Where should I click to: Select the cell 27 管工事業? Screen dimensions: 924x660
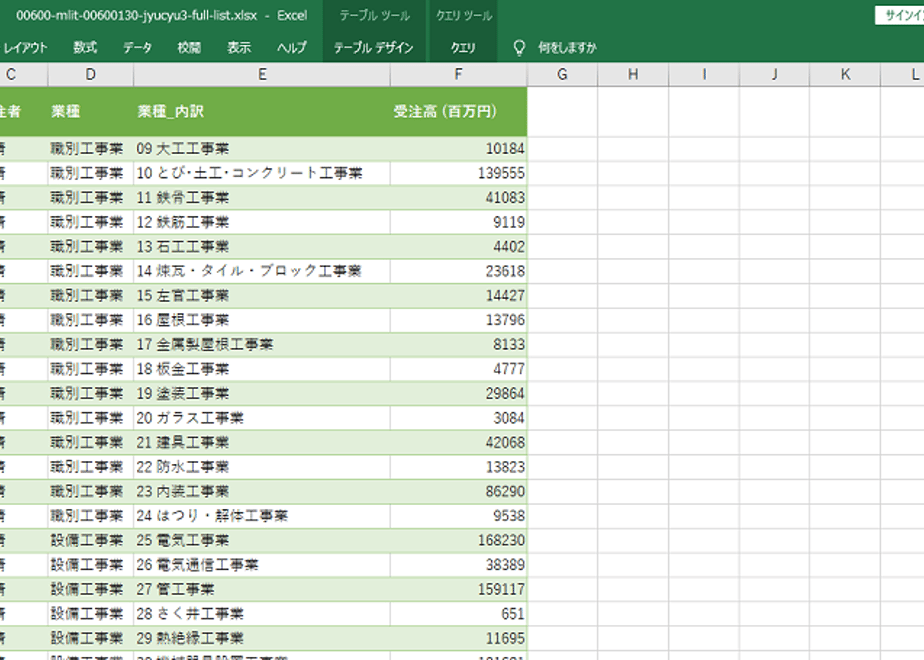[262, 589]
